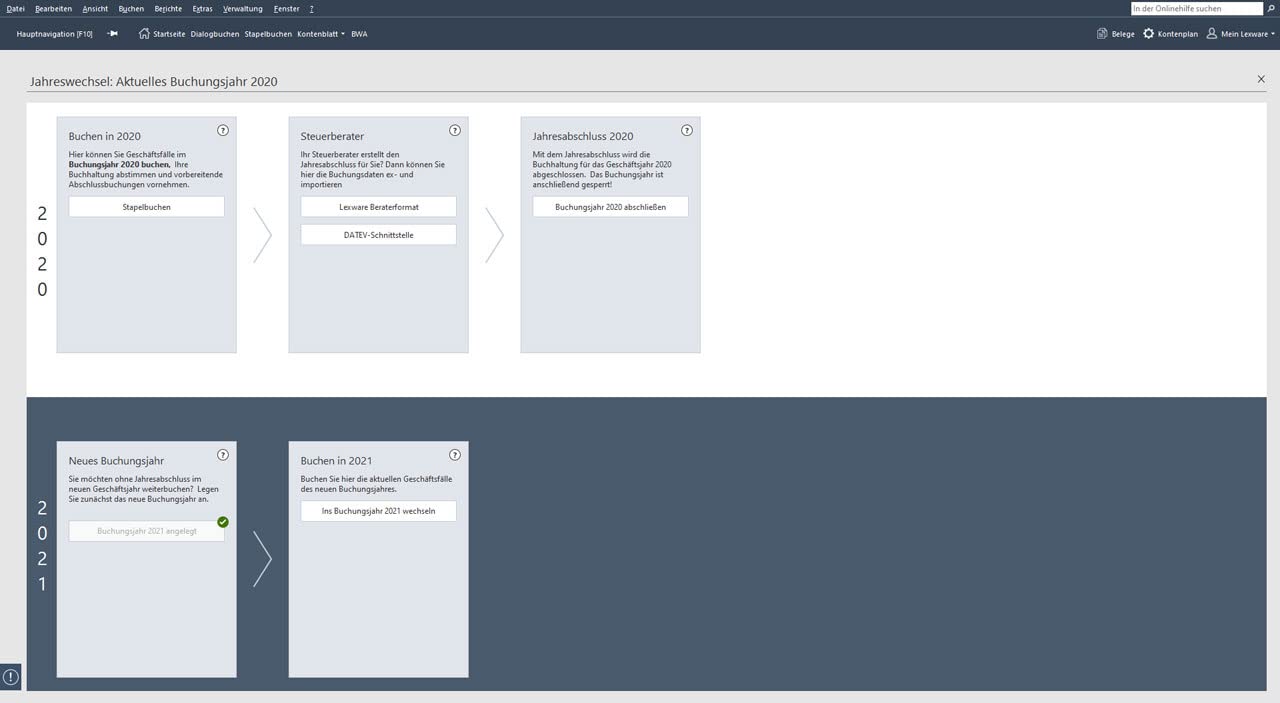Click the Onlinehilfe search field
Image resolution: width=1280 pixels, height=703 pixels.
coord(1197,8)
